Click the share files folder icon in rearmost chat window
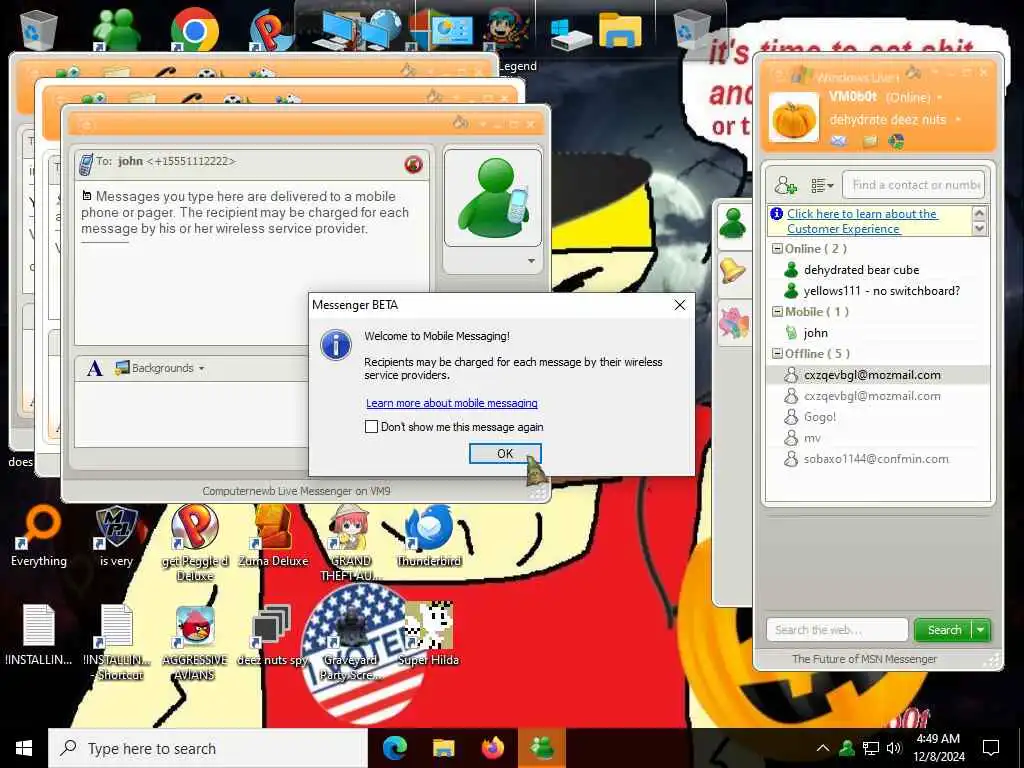Viewport: 1024px width, 768px height. pos(120,72)
